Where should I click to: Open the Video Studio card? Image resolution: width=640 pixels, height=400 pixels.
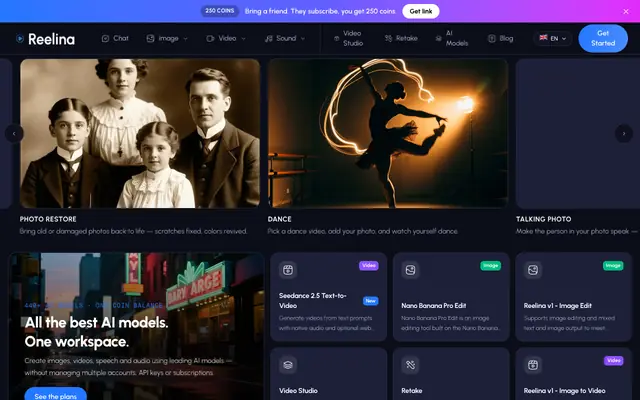[329, 374]
